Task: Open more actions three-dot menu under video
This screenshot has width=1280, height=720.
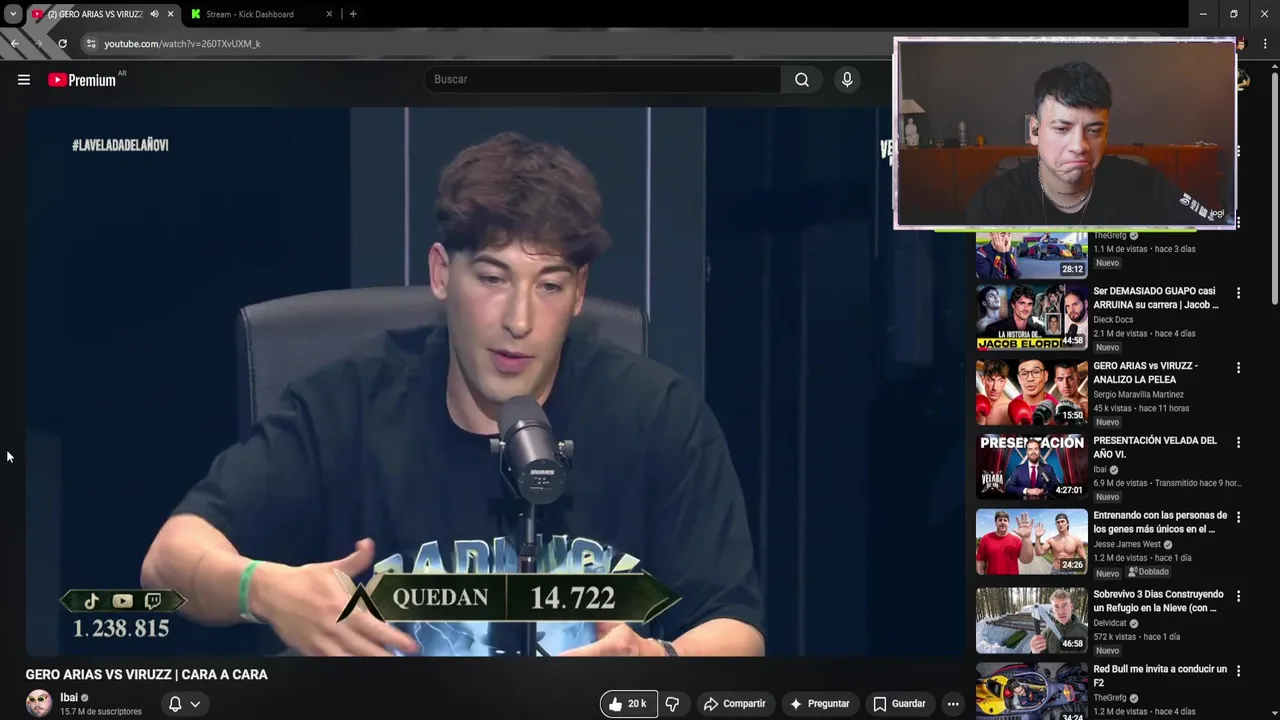Action: click(x=953, y=704)
